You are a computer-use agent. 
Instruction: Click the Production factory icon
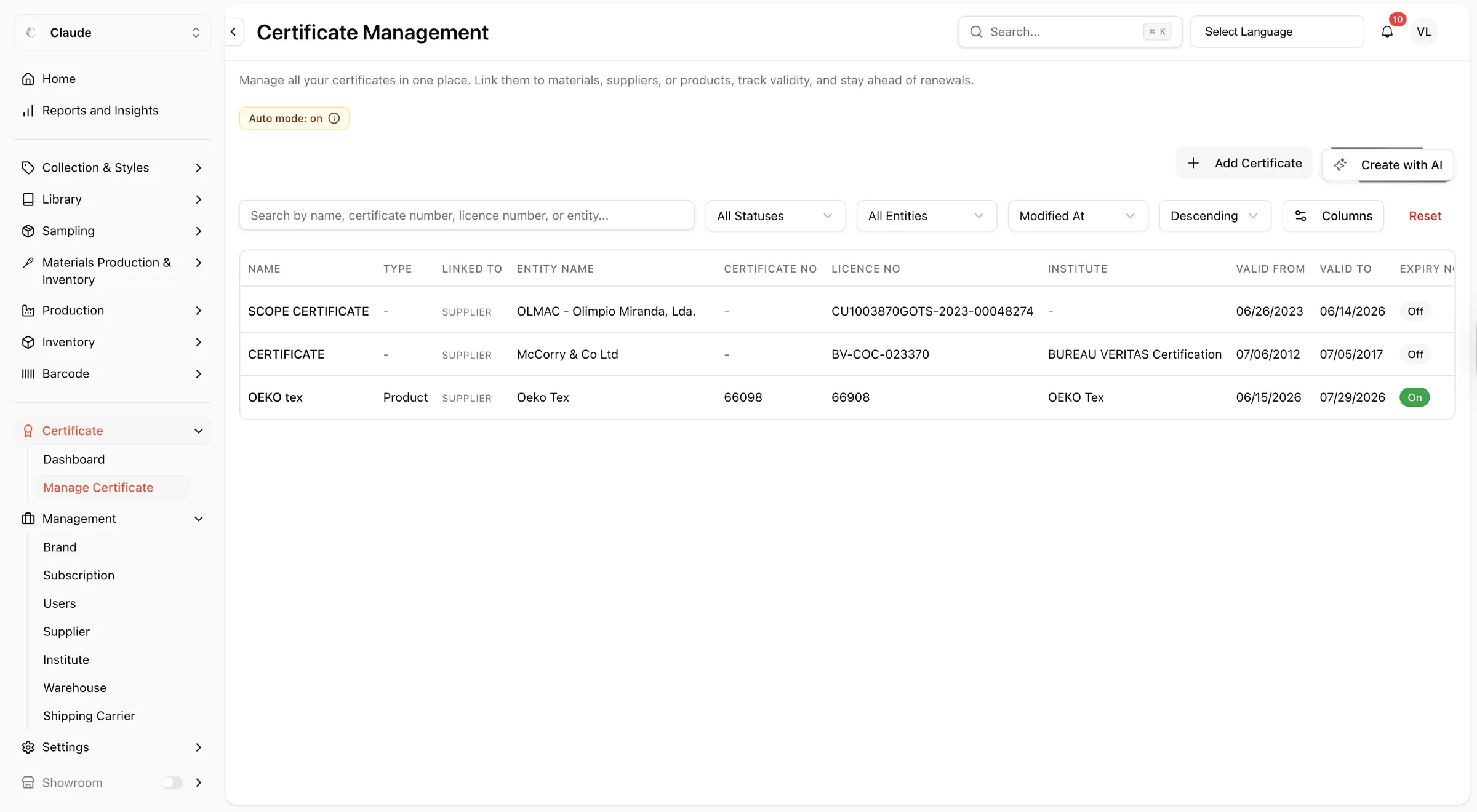point(28,311)
